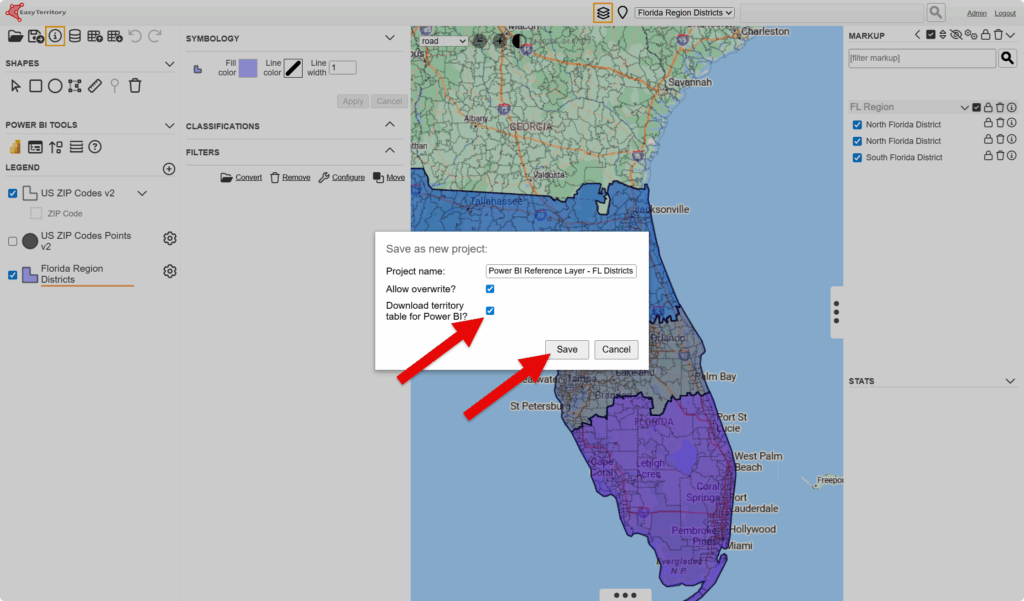Screen dimensions: 1024x601
Task: Open the road map type dropdown
Action: pyautogui.click(x=443, y=41)
